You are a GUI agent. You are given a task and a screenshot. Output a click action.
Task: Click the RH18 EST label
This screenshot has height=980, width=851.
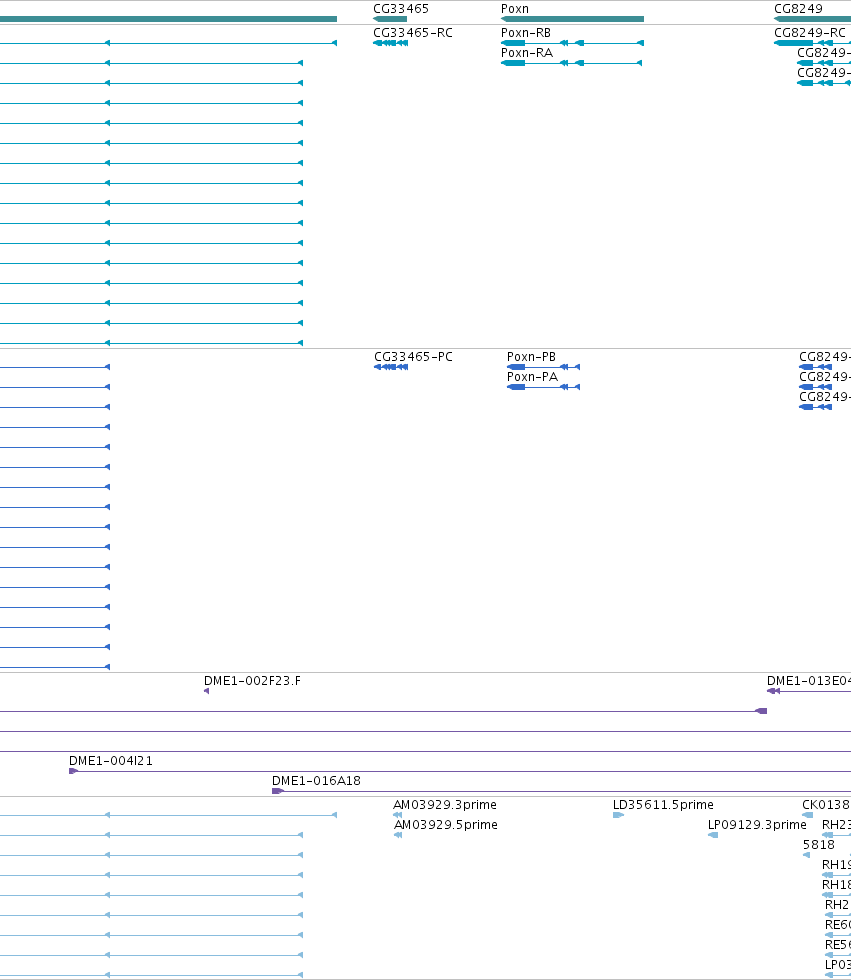(x=836, y=884)
